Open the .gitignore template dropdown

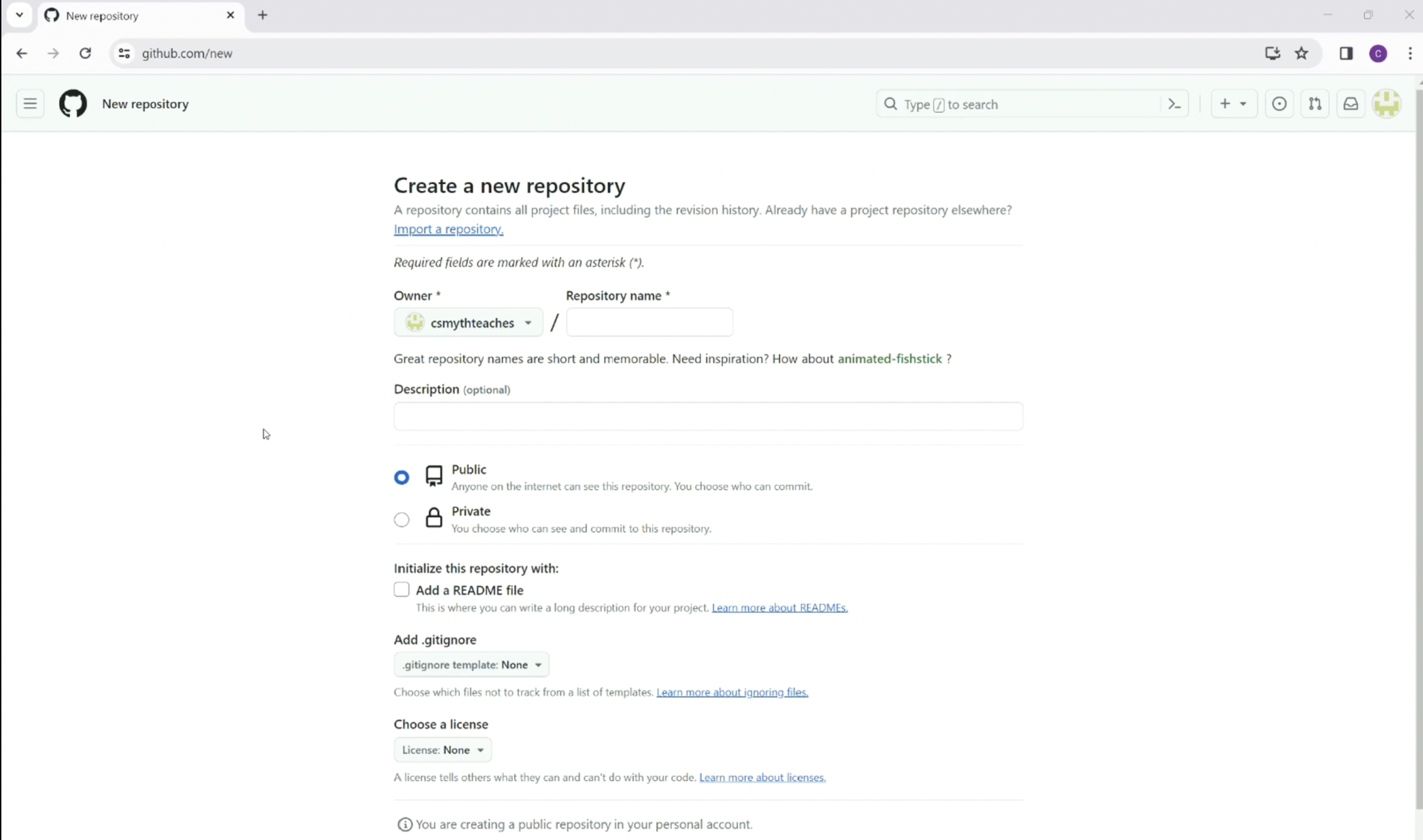(471, 665)
